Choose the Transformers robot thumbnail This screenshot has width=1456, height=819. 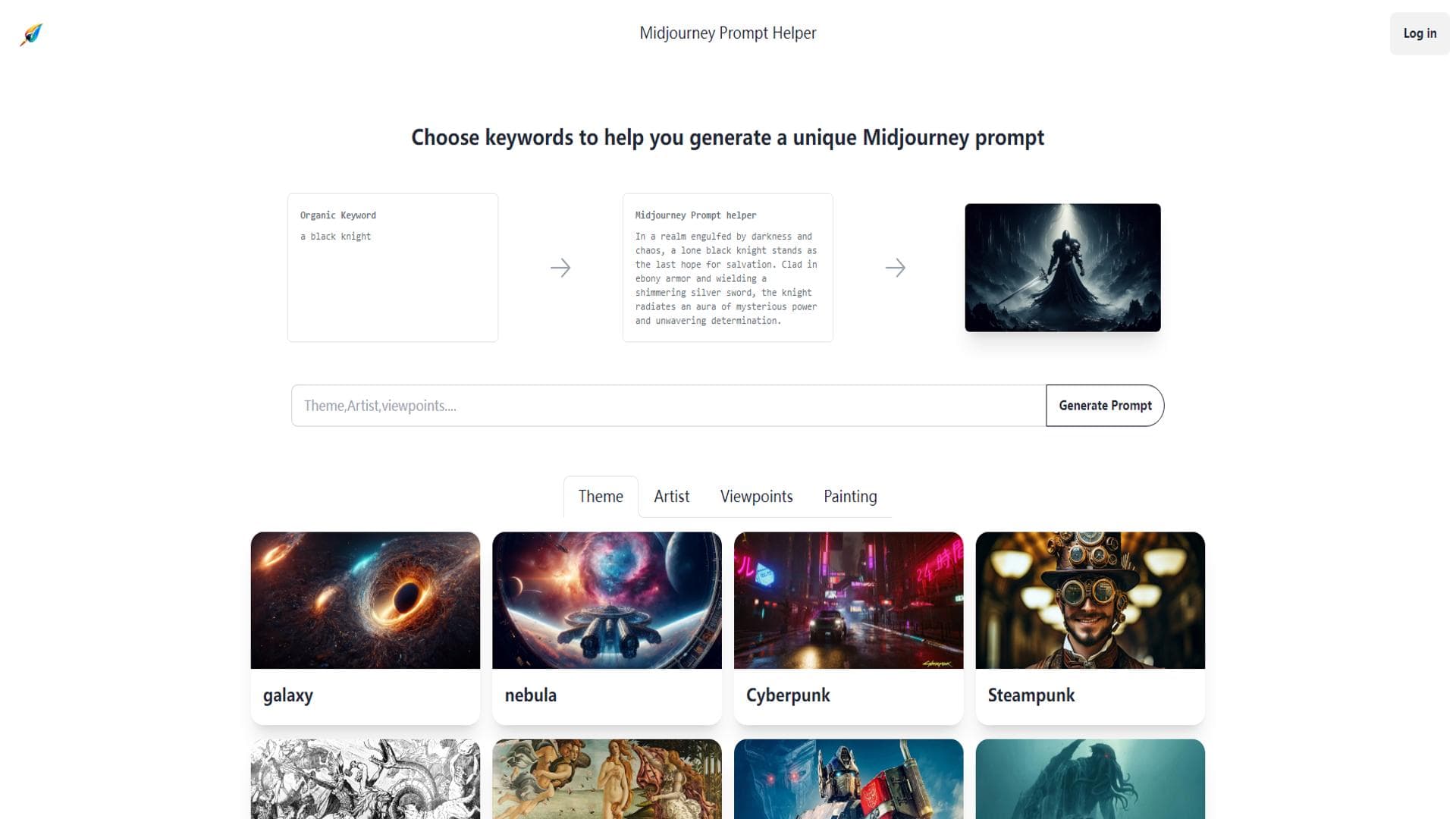(849, 780)
